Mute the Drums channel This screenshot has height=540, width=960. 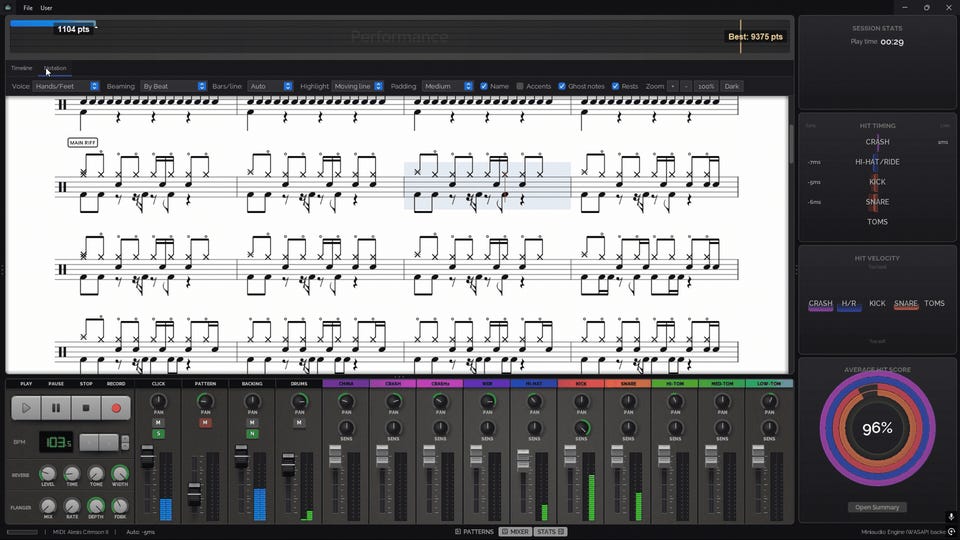pos(299,422)
